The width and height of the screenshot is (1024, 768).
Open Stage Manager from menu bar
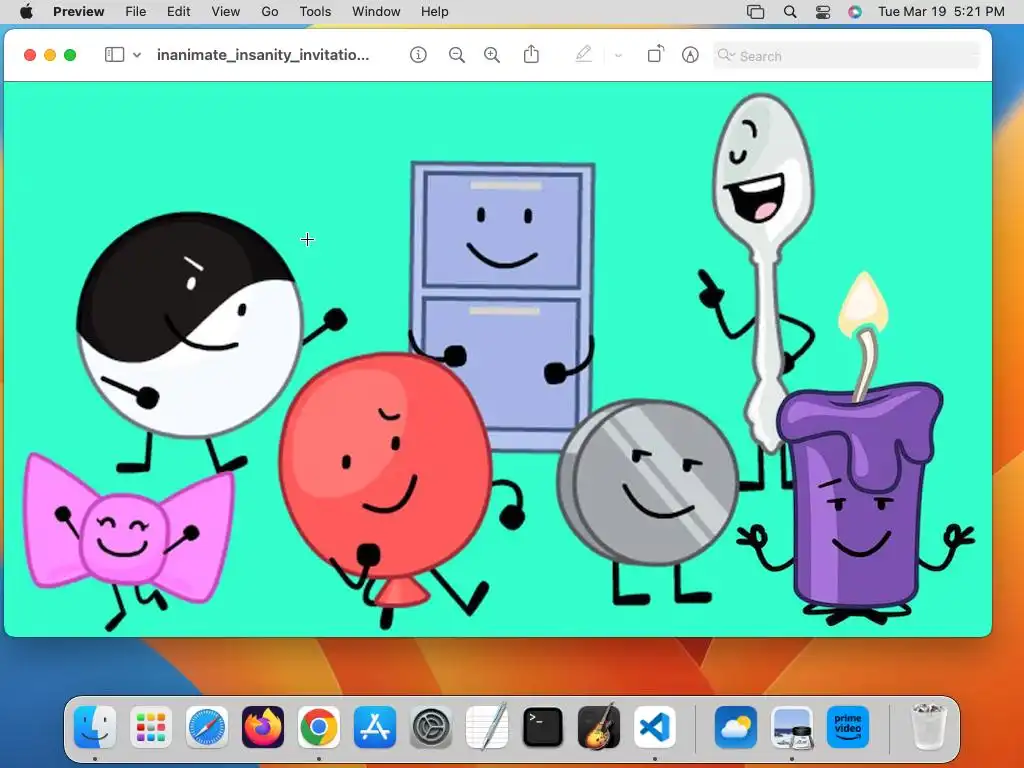[x=756, y=12]
